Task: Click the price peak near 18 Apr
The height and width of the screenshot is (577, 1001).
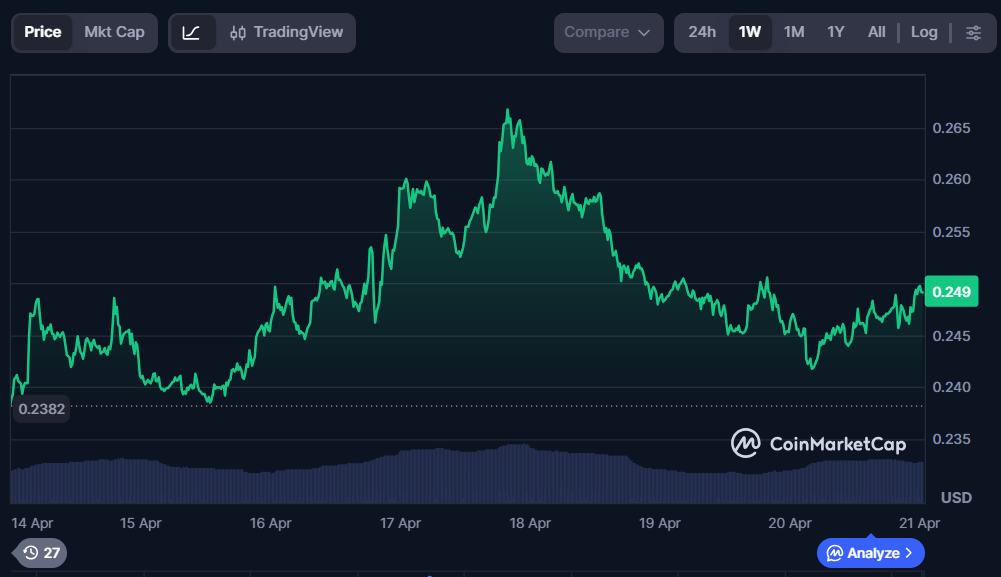Action: pos(508,111)
